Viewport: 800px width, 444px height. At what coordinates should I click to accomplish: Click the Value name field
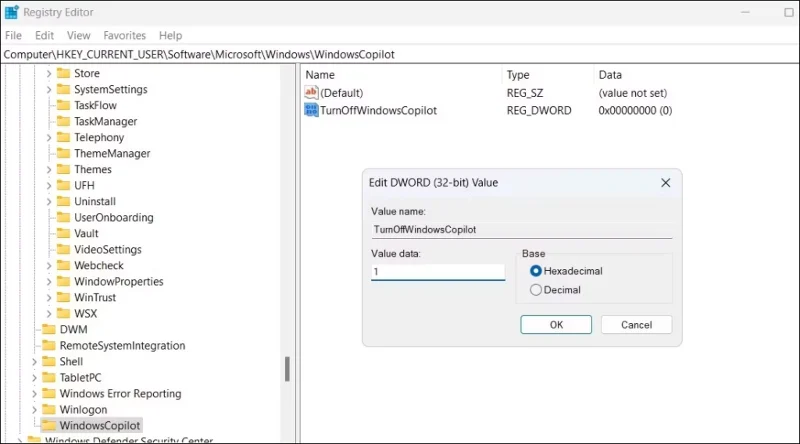click(521, 230)
